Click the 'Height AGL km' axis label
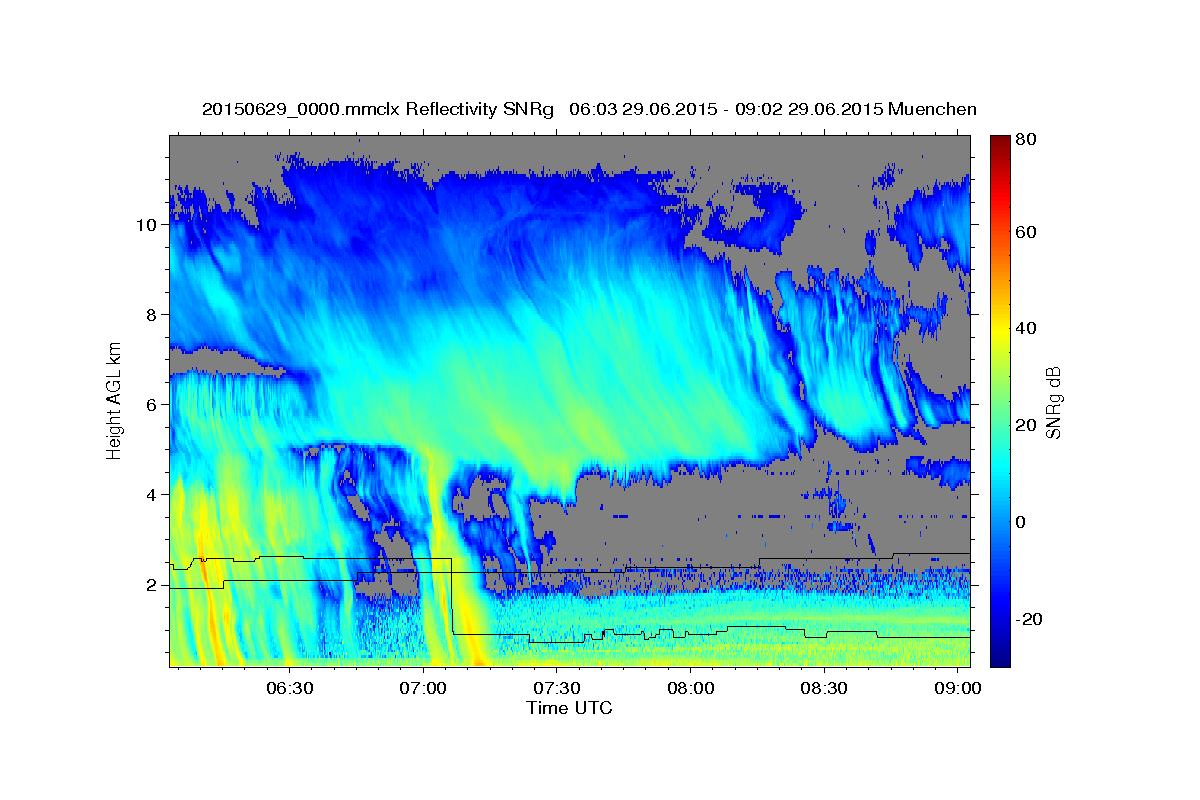Viewport: 1200px width, 800px height. pyautogui.click(x=115, y=401)
